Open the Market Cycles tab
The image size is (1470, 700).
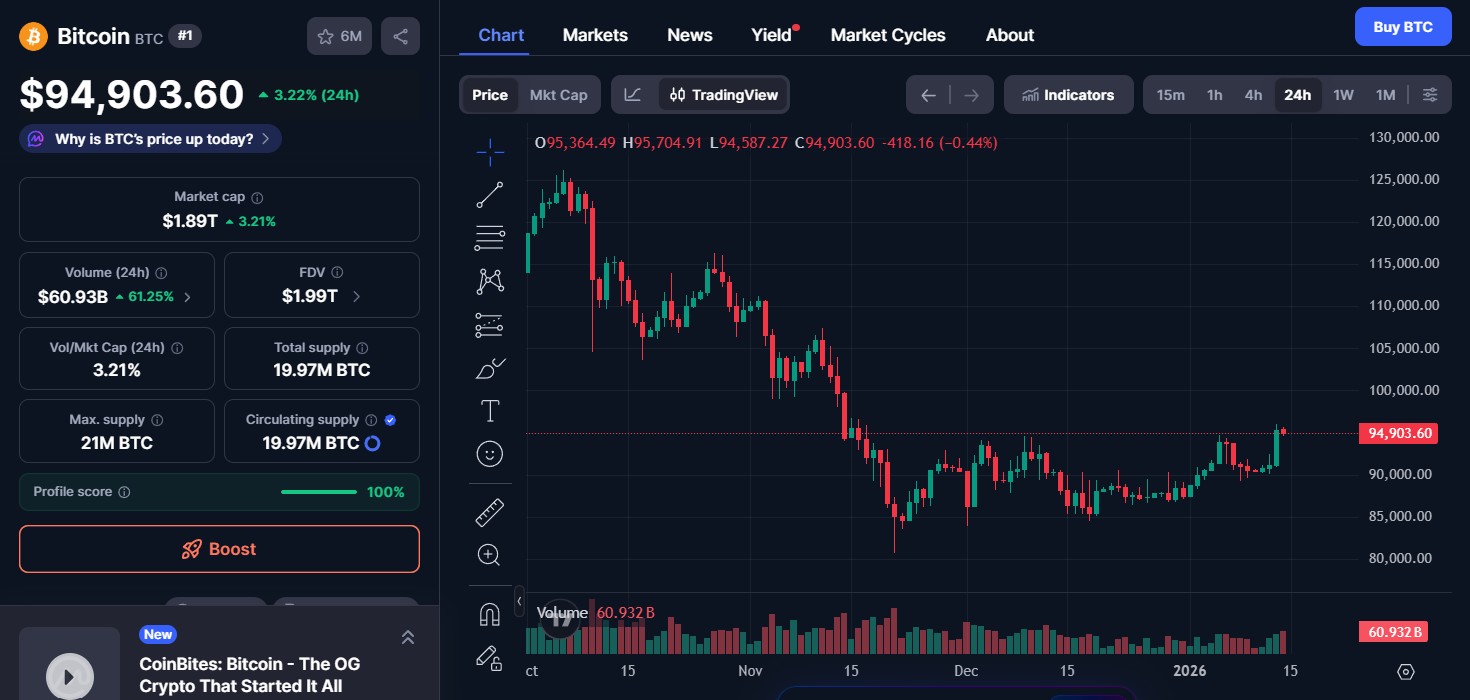(x=887, y=34)
